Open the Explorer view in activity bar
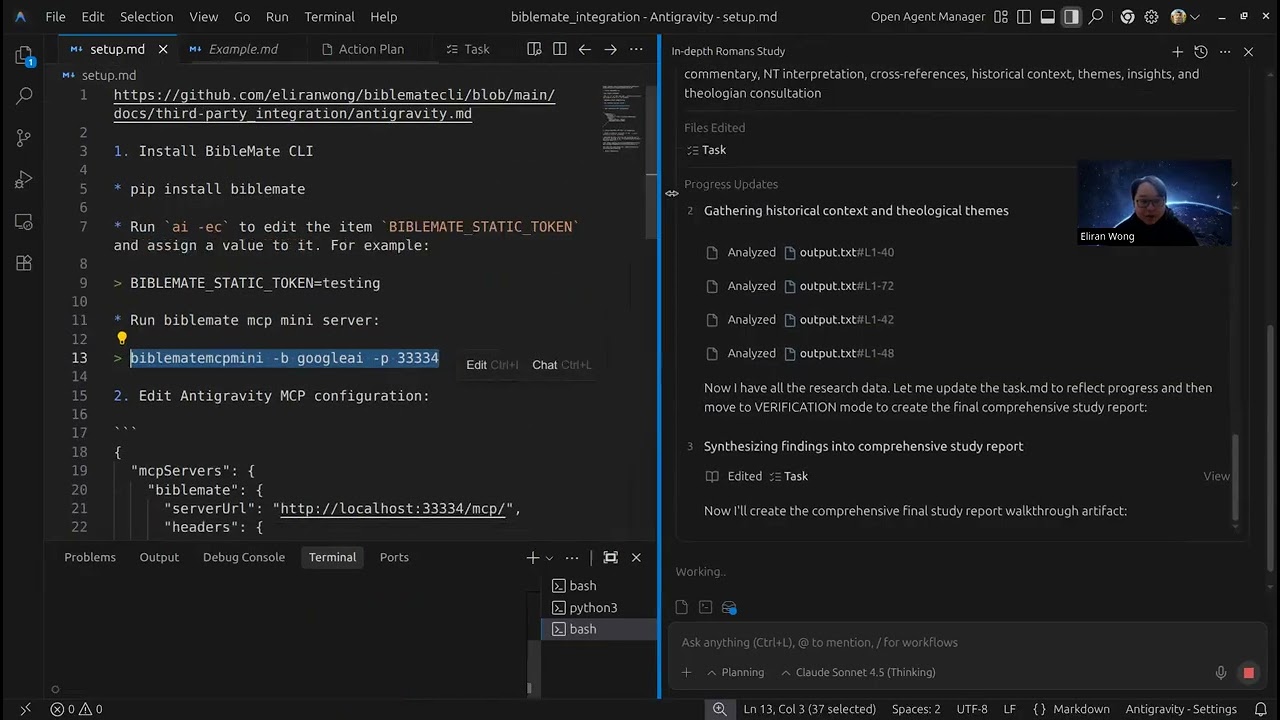1280x720 pixels. pyautogui.click(x=24, y=57)
